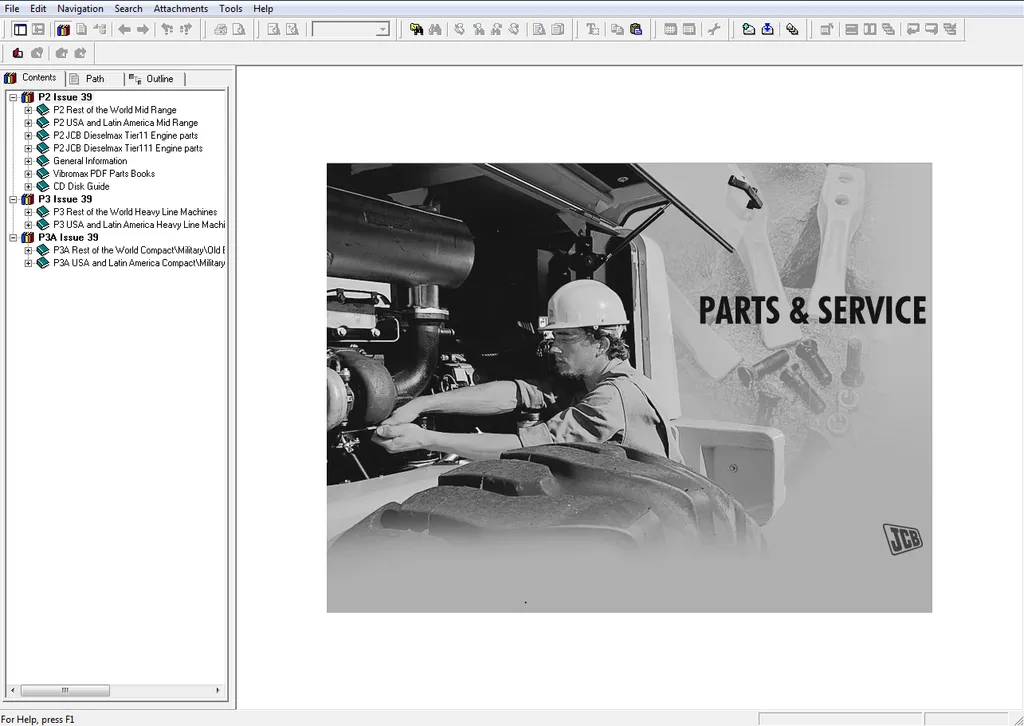Click the back arrow toolbar icon
This screenshot has height=726, width=1024.
tap(124, 29)
